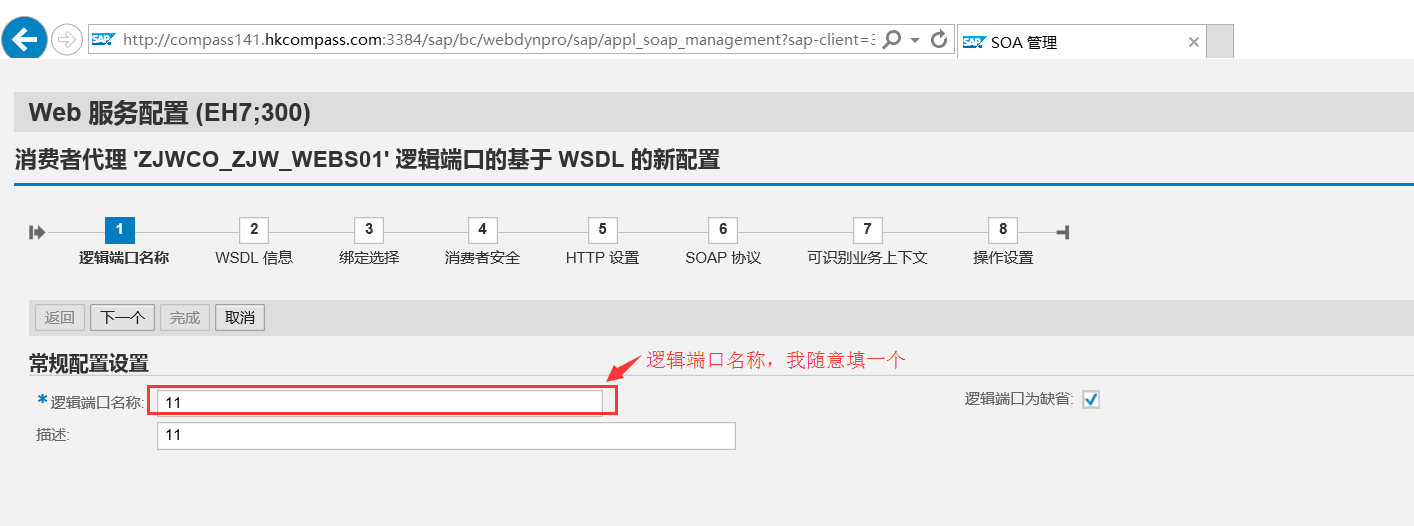Select roadmap step 5 HTTP 设置
The width and height of the screenshot is (1414, 526).
tap(602, 230)
